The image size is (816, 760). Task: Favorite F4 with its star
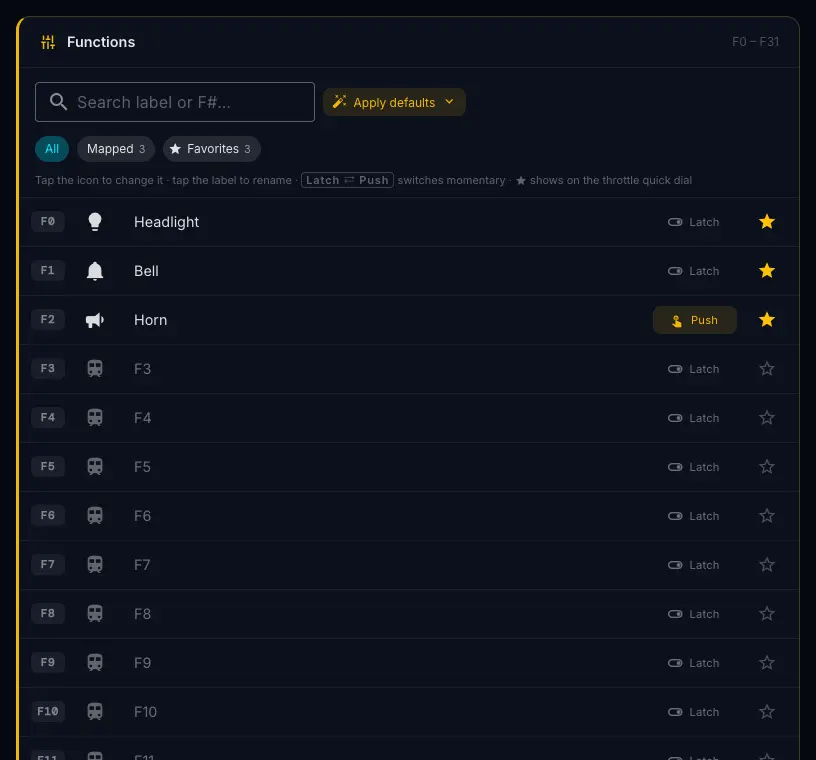click(767, 417)
